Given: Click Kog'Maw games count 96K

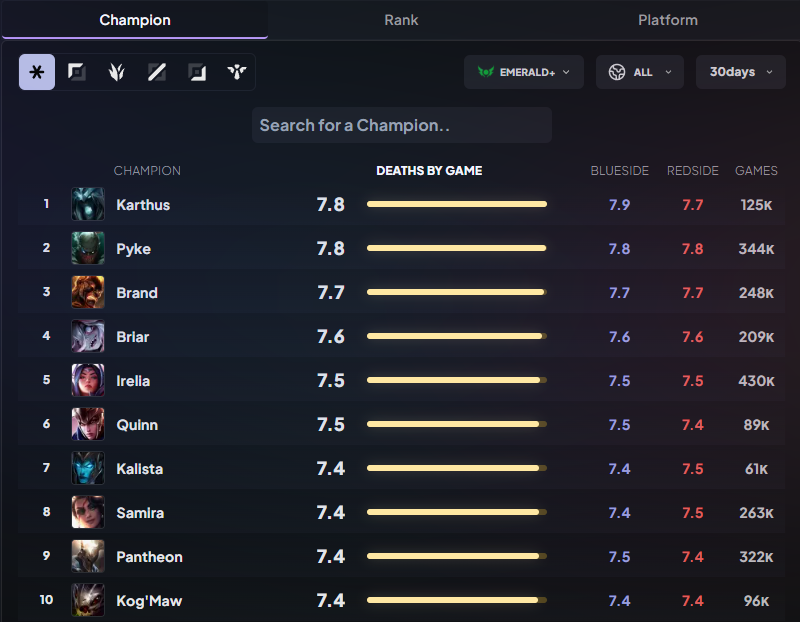Looking at the screenshot, I should [756, 601].
